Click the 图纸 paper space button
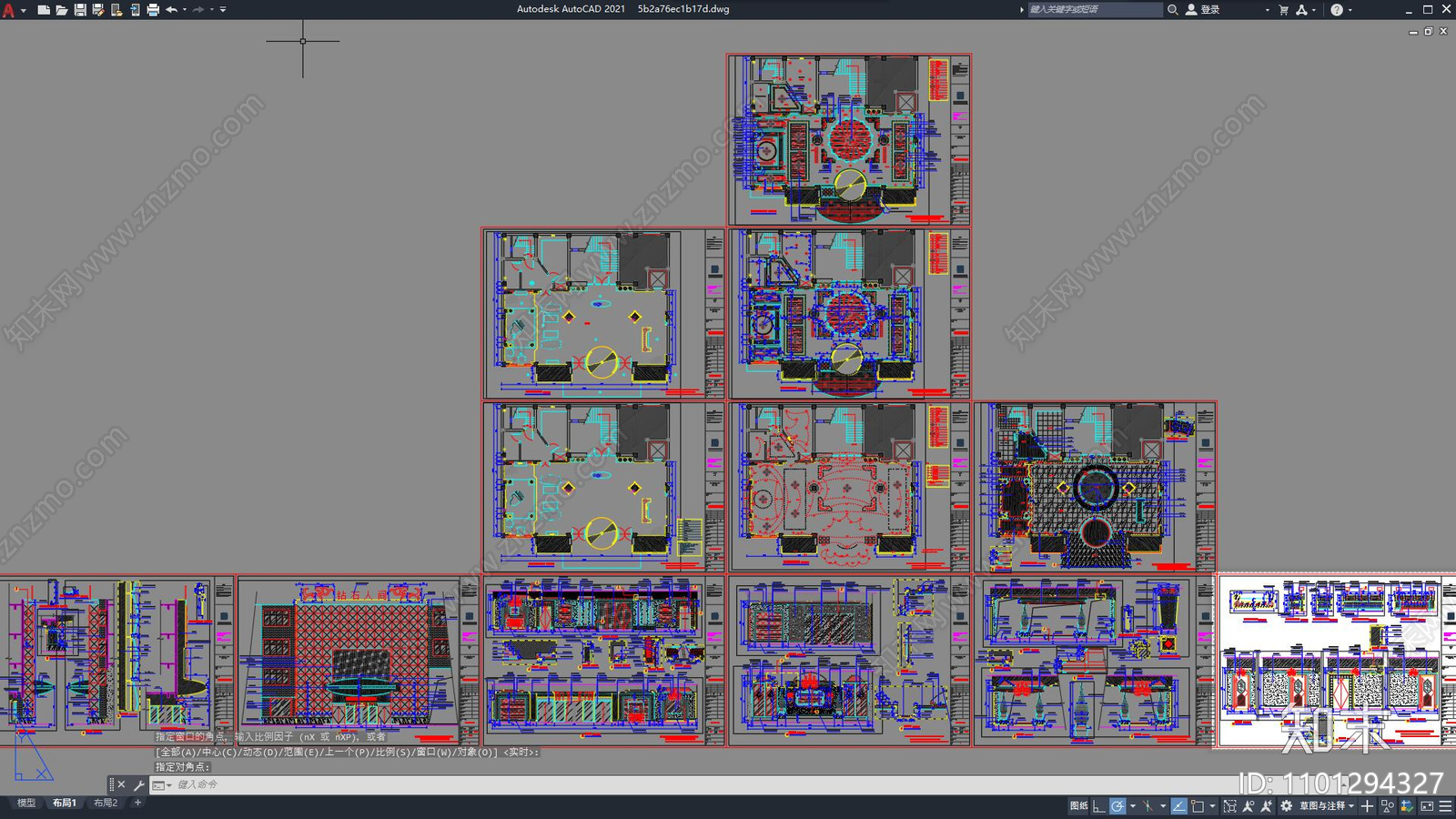 coord(1079,805)
